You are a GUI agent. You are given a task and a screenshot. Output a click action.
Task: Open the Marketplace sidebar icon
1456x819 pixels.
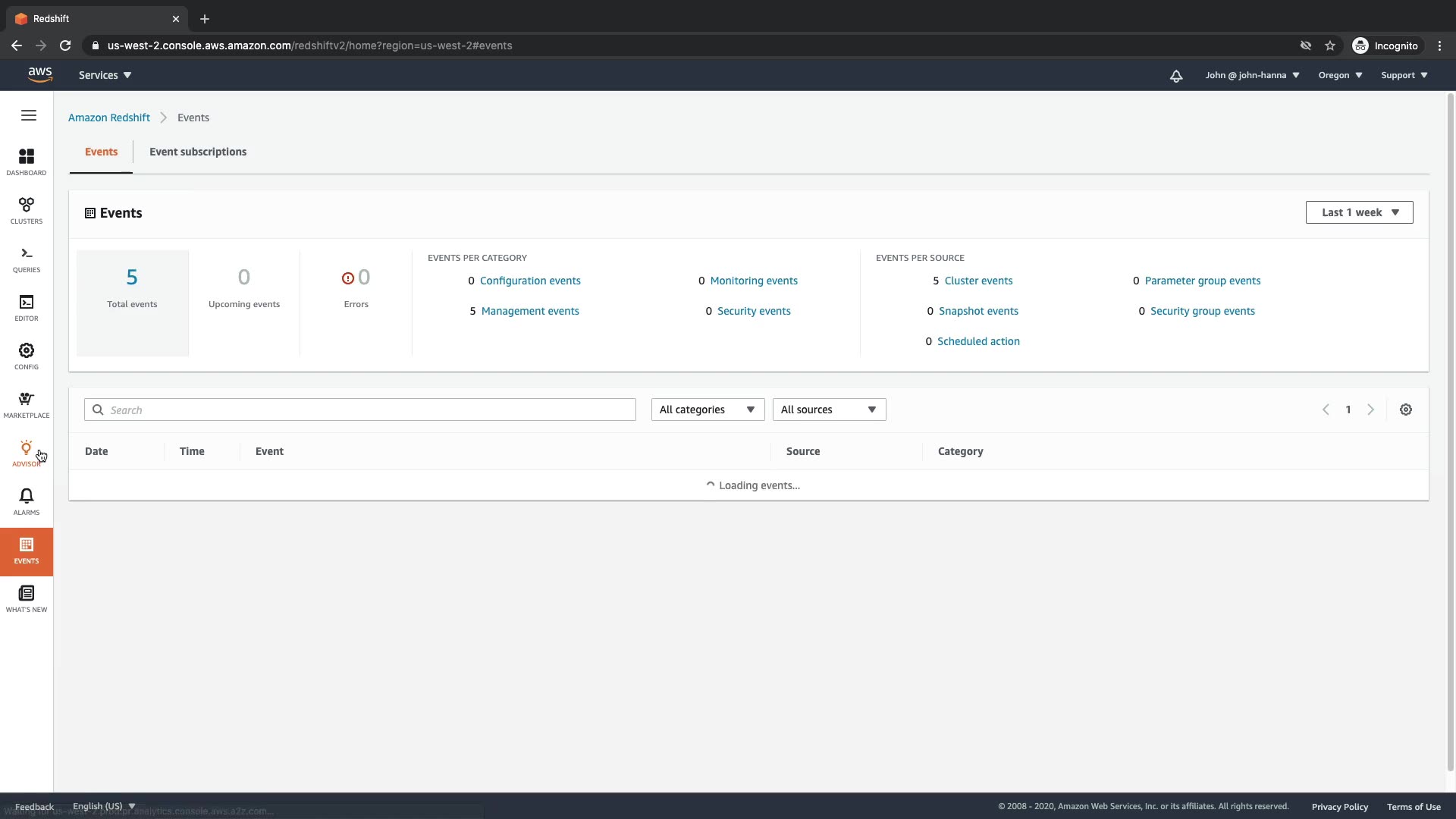click(x=27, y=404)
